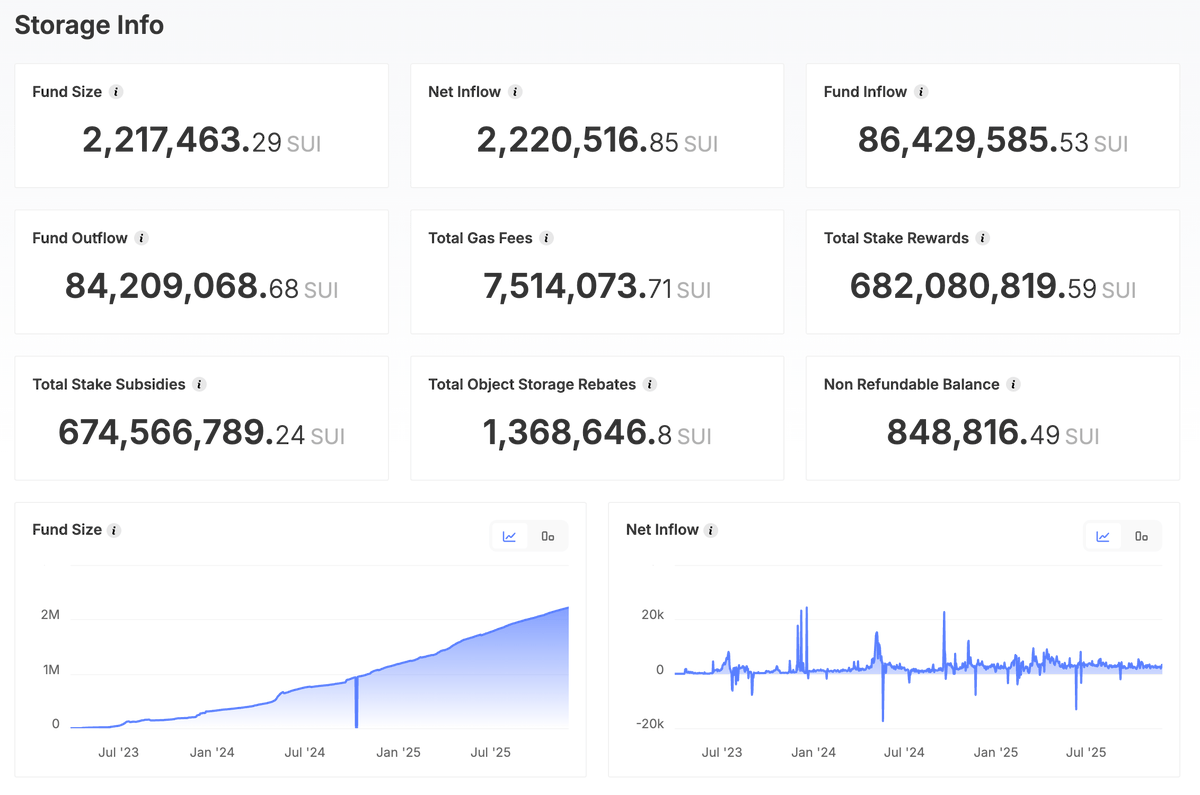Open info tooltip icon for Fund Inflow
This screenshot has width=1200, height=795.
[921, 92]
